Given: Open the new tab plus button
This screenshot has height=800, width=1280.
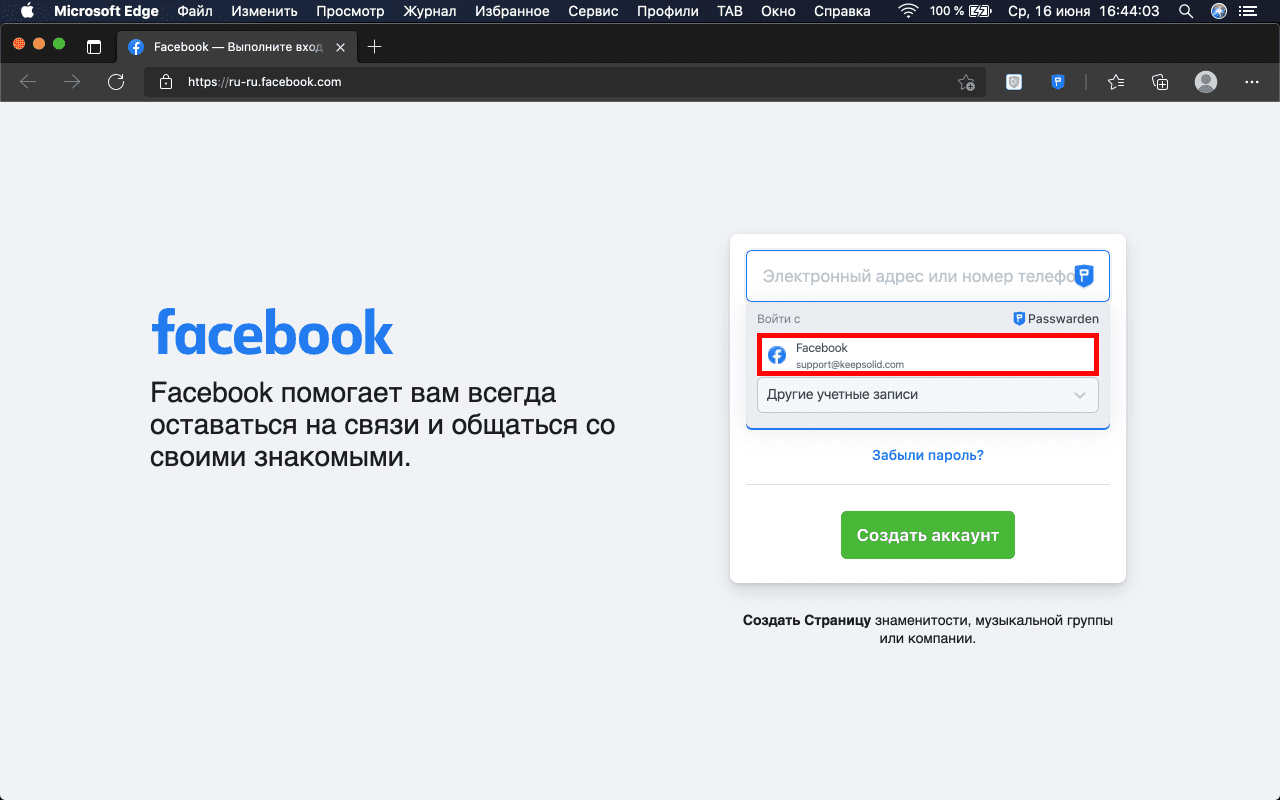Looking at the screenshot, I should pyautogui.click(x=375, y=47).
